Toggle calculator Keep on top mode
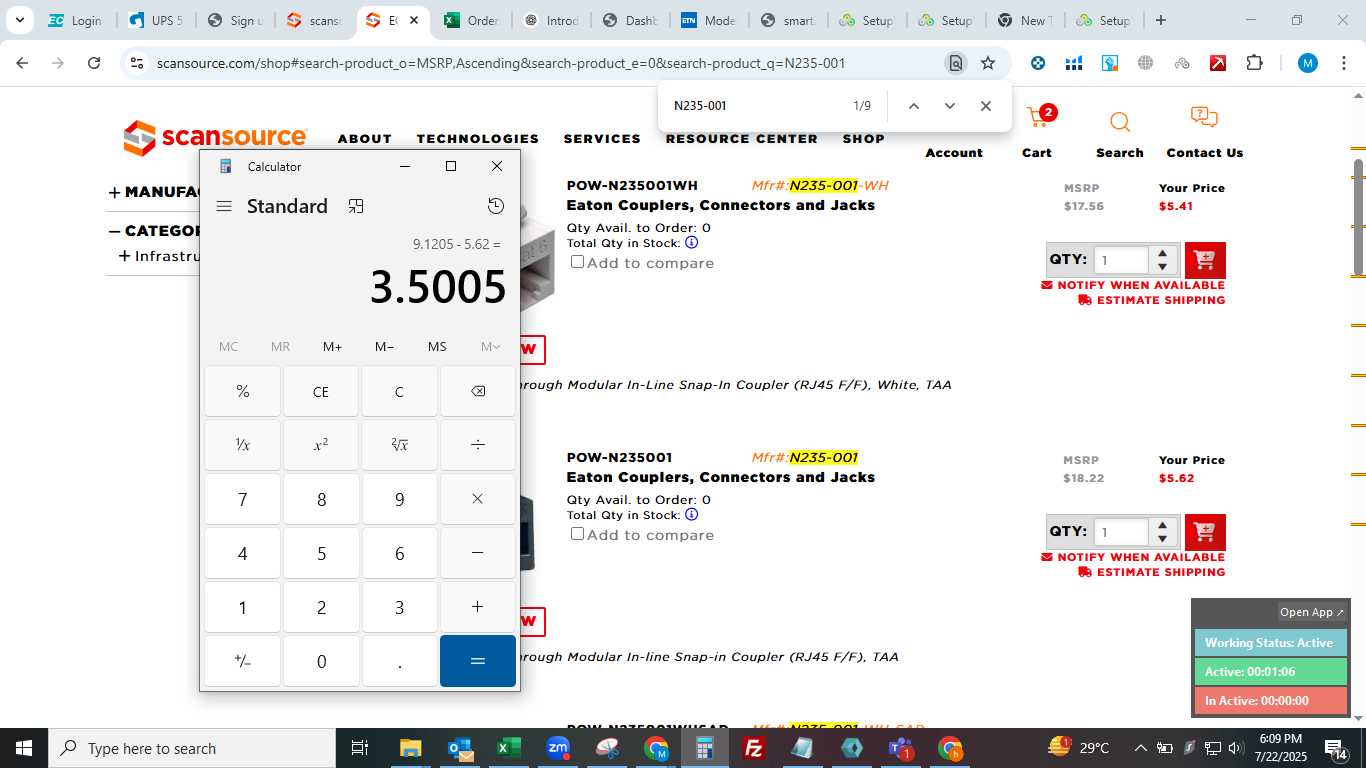Screen dimensions: 1366x768 pos(356,206)
